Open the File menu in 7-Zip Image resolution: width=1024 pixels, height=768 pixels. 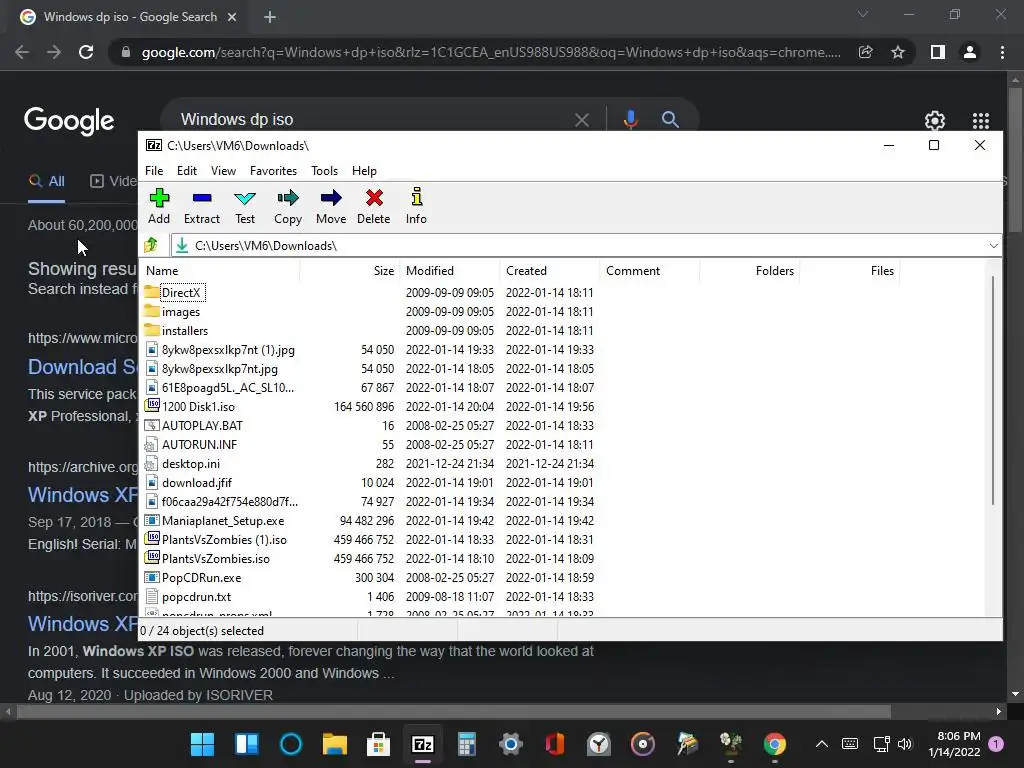(154, 170)
